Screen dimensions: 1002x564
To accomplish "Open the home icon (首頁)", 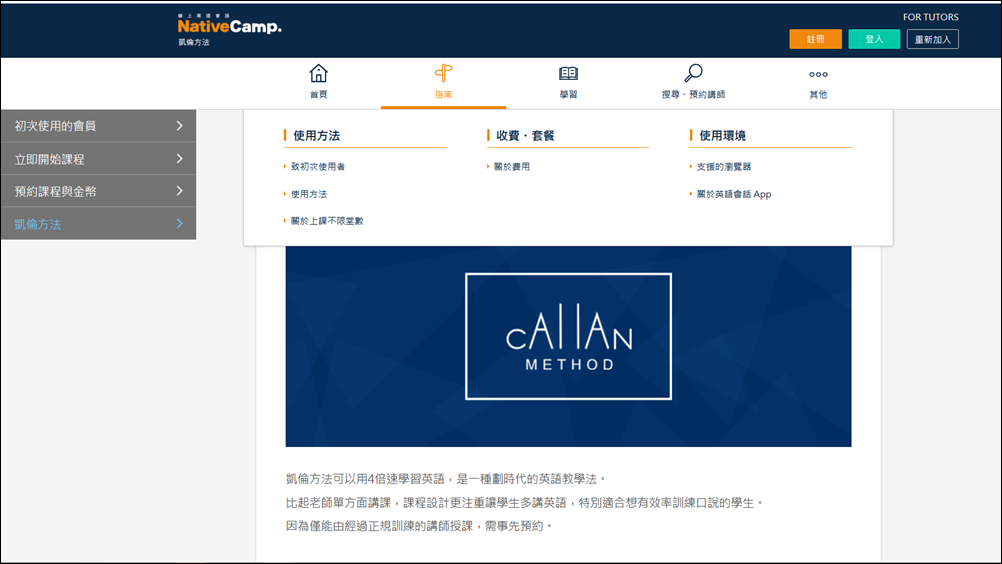I will (318, 73).
